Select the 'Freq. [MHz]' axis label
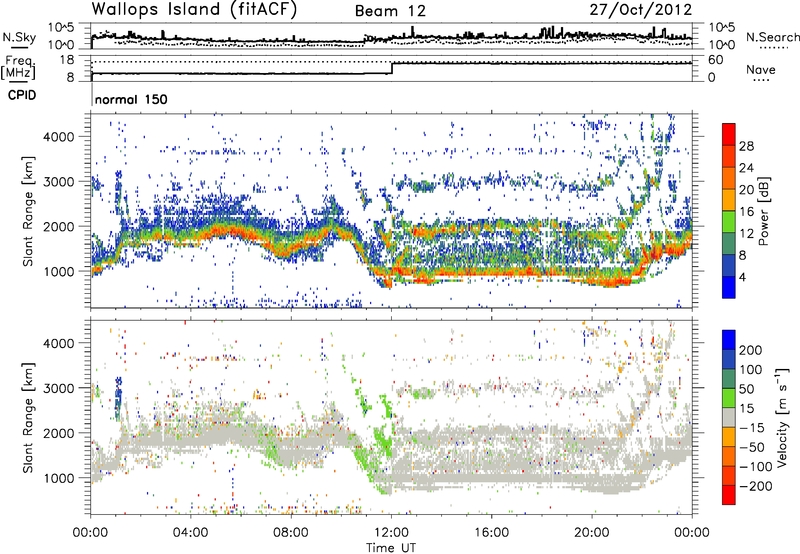Image resolution: width=800 pixels, height=554 pixels. (18, 68)
